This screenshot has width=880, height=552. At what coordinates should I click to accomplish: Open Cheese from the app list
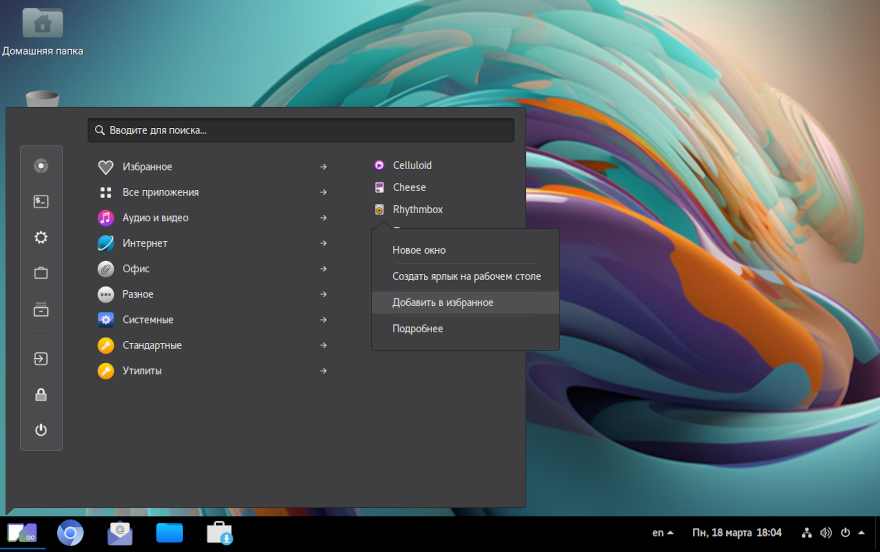[x=408, y=188]
